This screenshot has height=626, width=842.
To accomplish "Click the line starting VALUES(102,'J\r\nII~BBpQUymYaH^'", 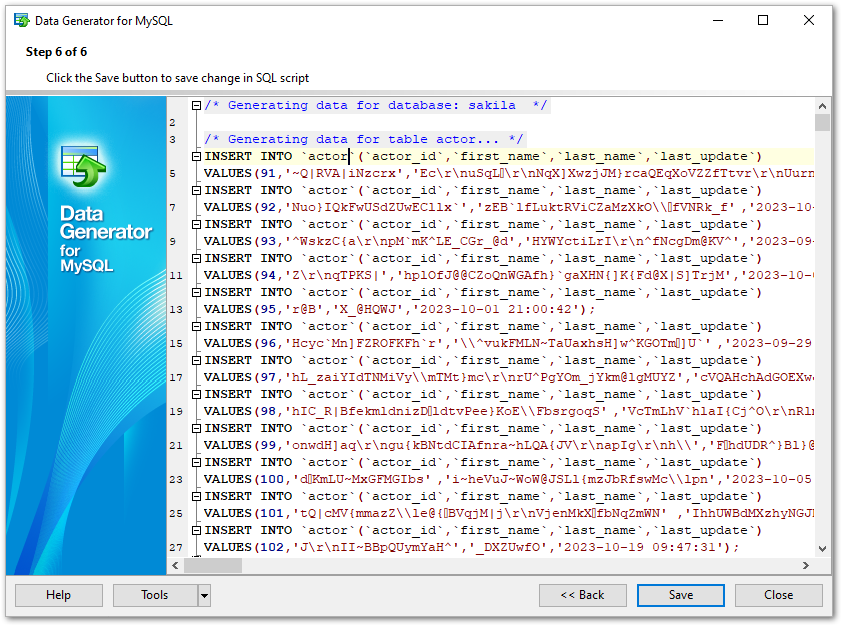I will [472, 547].
